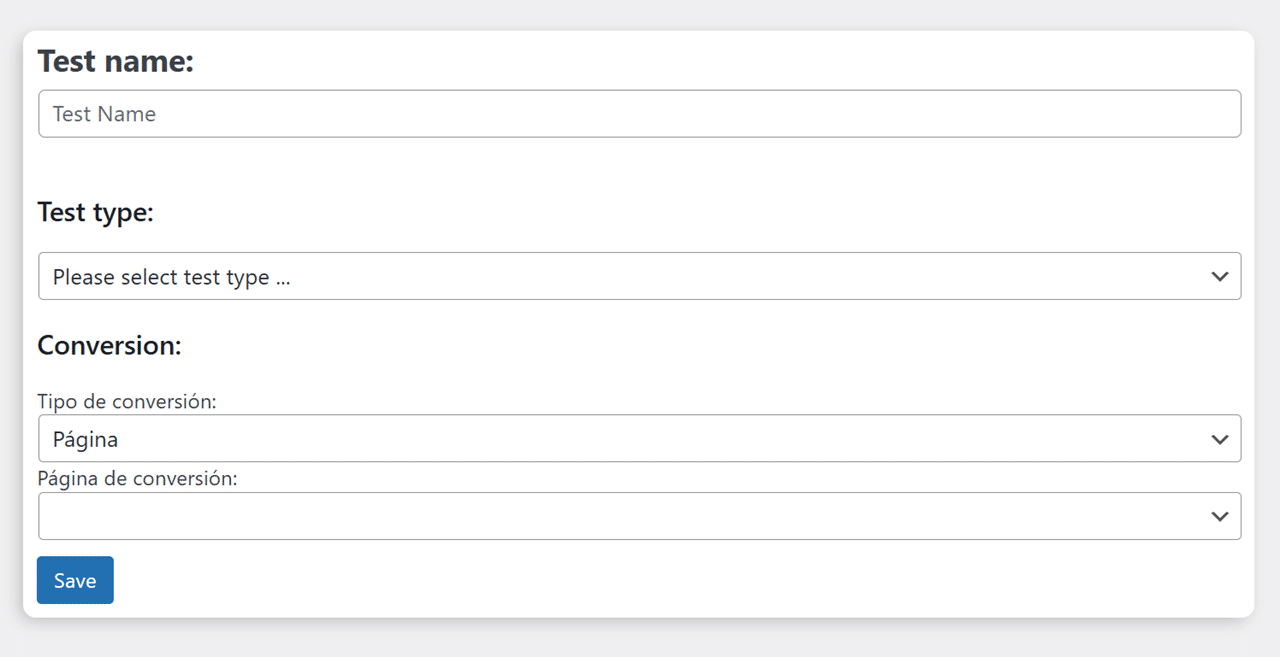Click the "Save" label on the button
The height and width of the screenshot is (657, 1280).
point(75,581)
